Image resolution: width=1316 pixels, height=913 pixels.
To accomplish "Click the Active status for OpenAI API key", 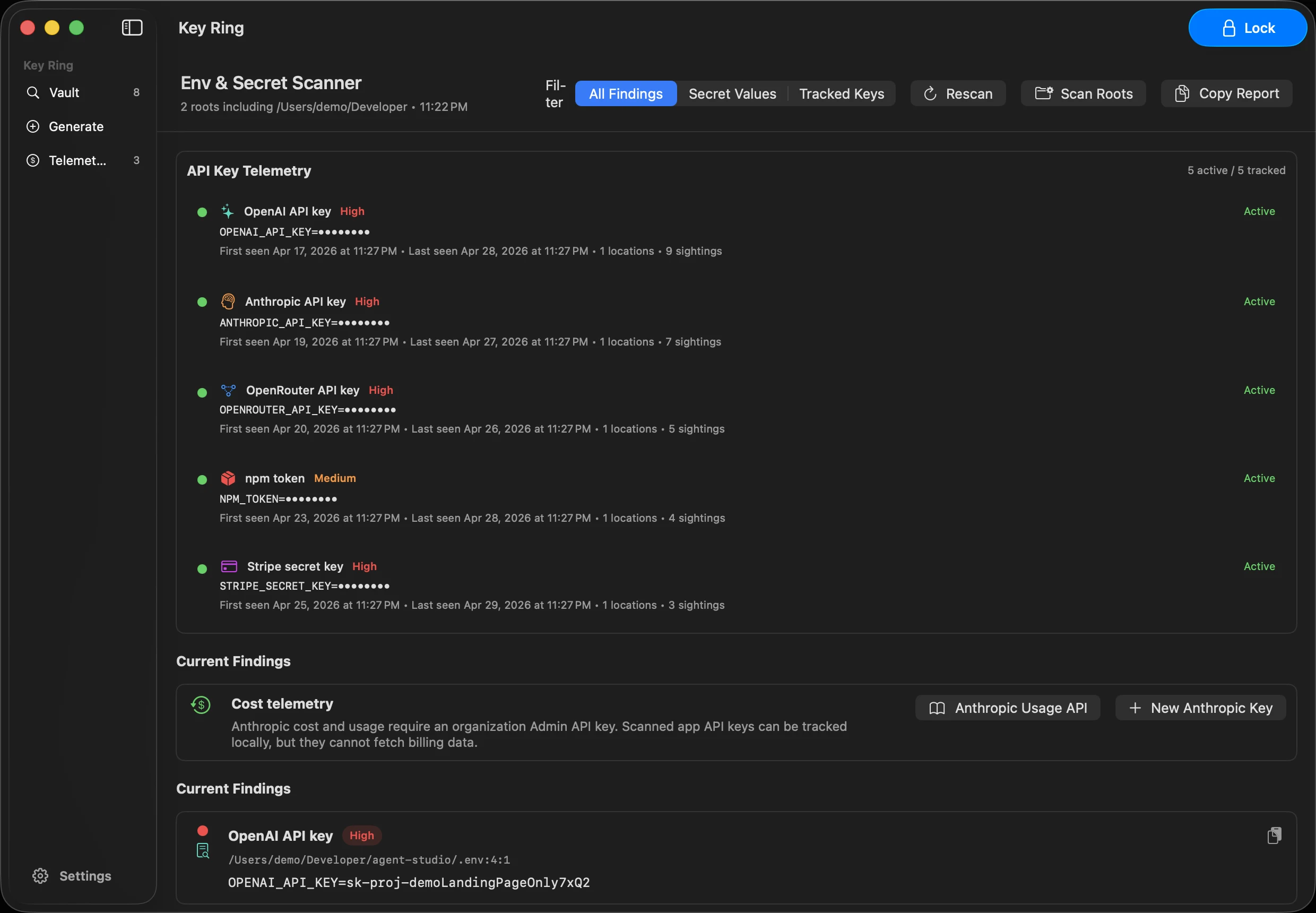I will tap(1259, 211).
